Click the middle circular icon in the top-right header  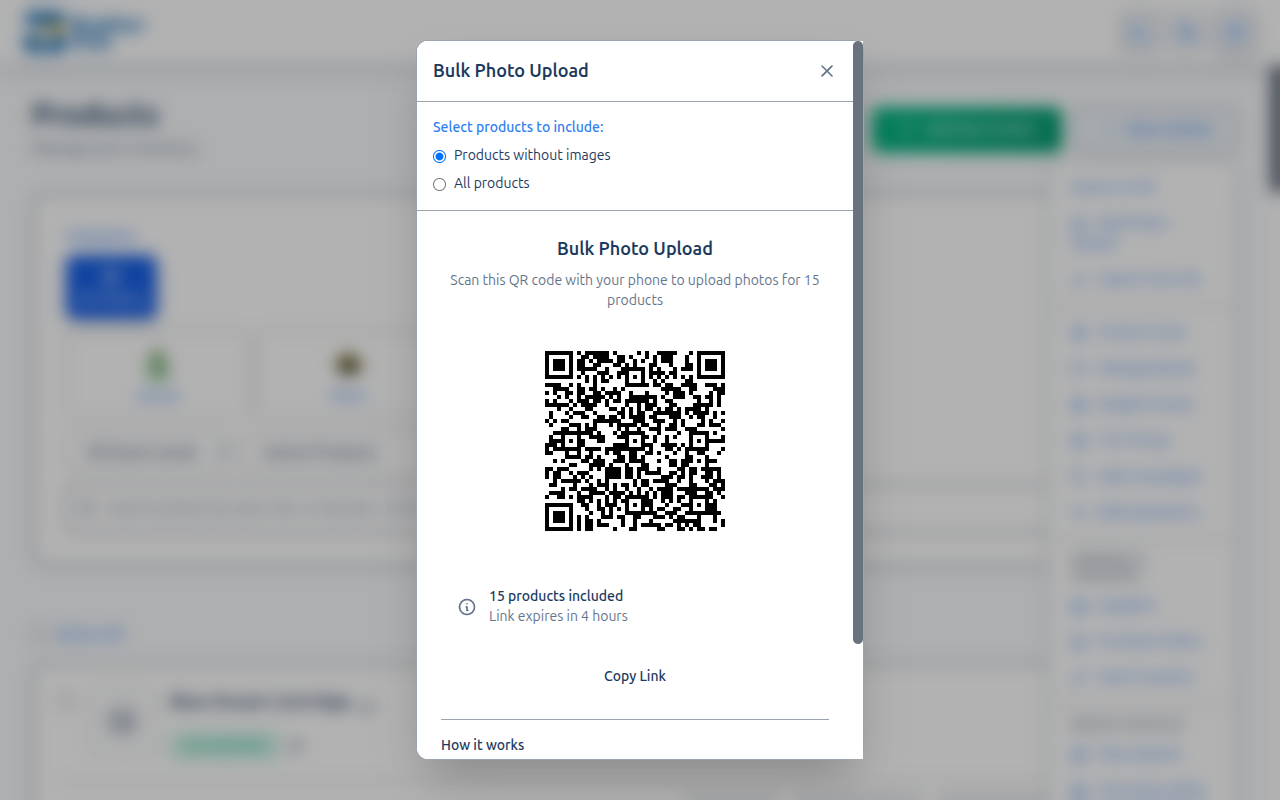pos(1186,32)
